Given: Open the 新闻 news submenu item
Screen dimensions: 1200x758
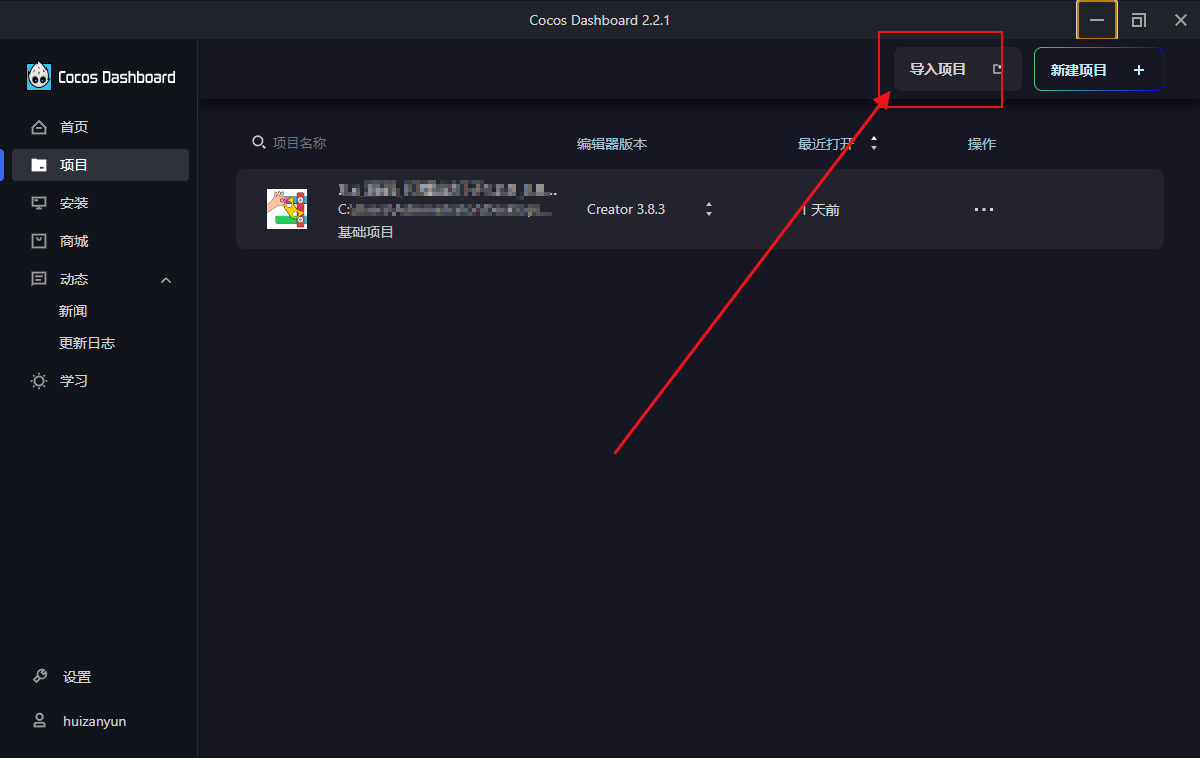Looking at the screenshot, I should point(73,311).
